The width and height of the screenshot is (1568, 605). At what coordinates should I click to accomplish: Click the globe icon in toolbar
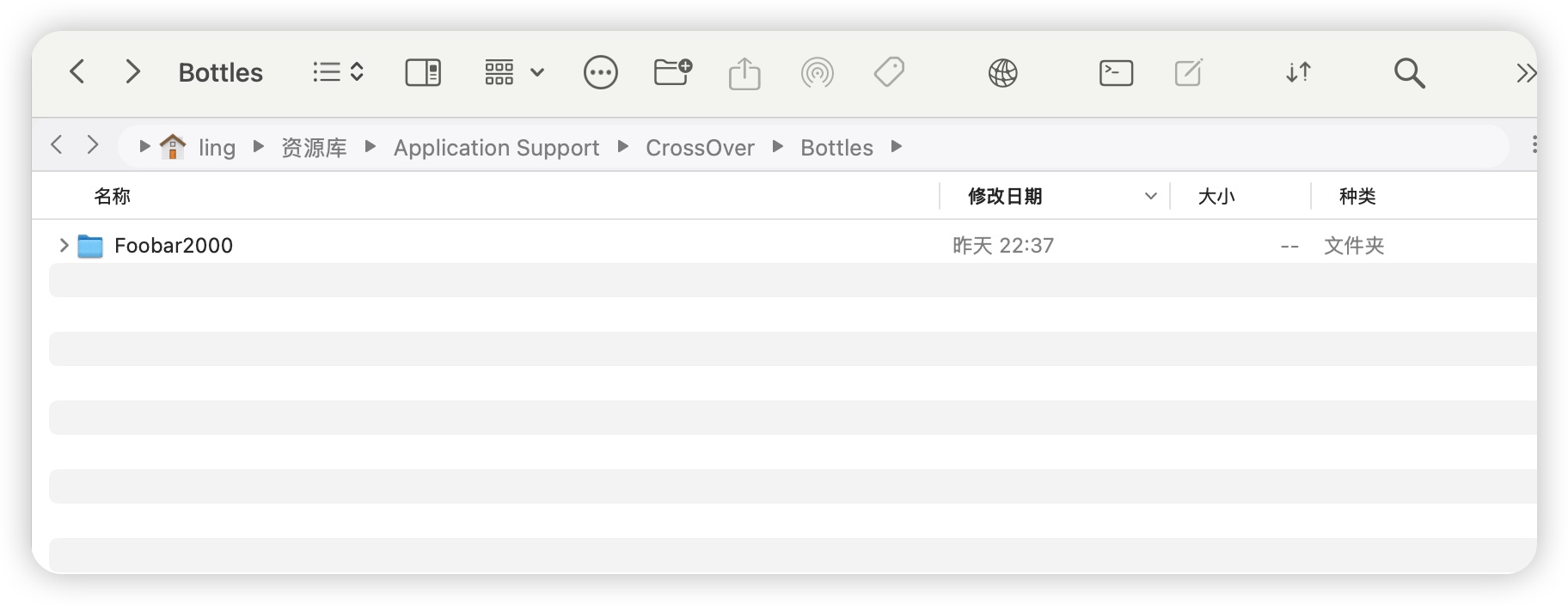[1002, 72]
